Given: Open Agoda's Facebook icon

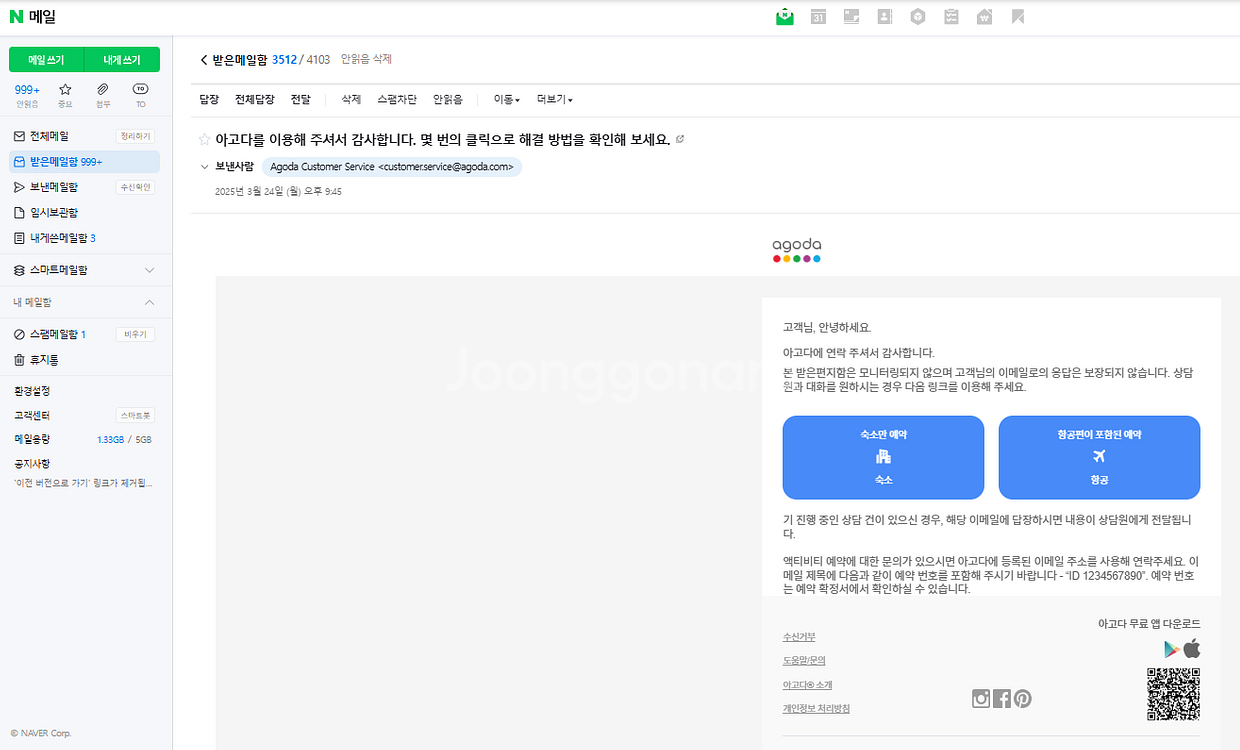Looking at the screenshot, I should point(1002,699).
